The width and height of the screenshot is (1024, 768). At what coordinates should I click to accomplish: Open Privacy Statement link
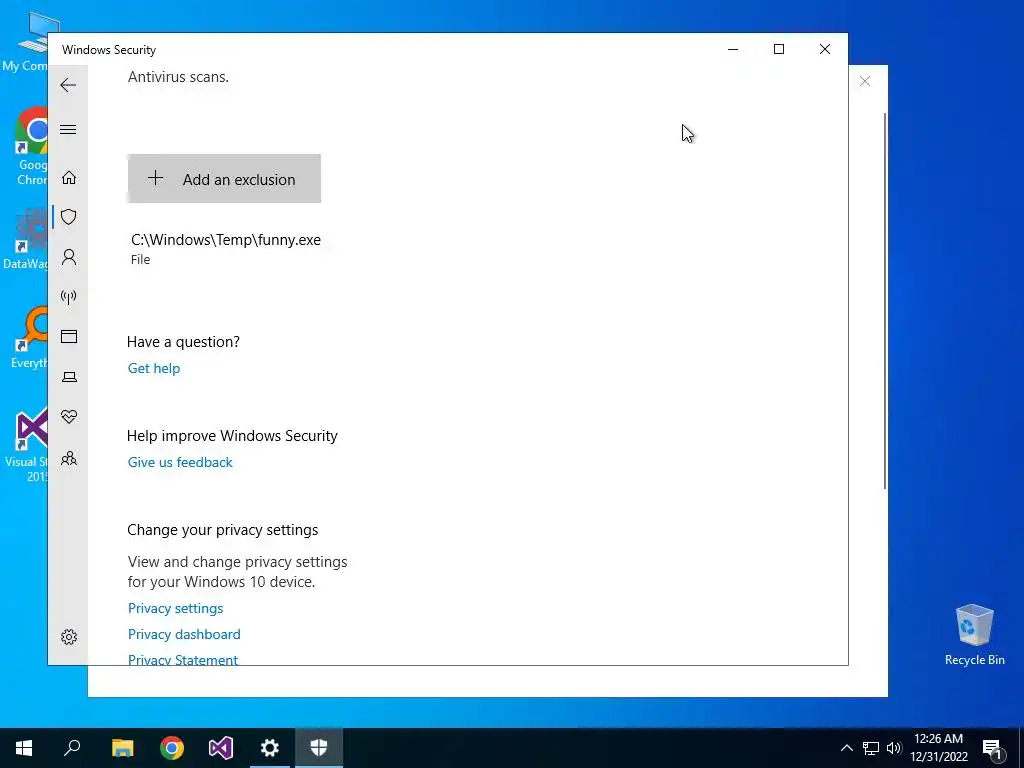[x=182, y=660]
